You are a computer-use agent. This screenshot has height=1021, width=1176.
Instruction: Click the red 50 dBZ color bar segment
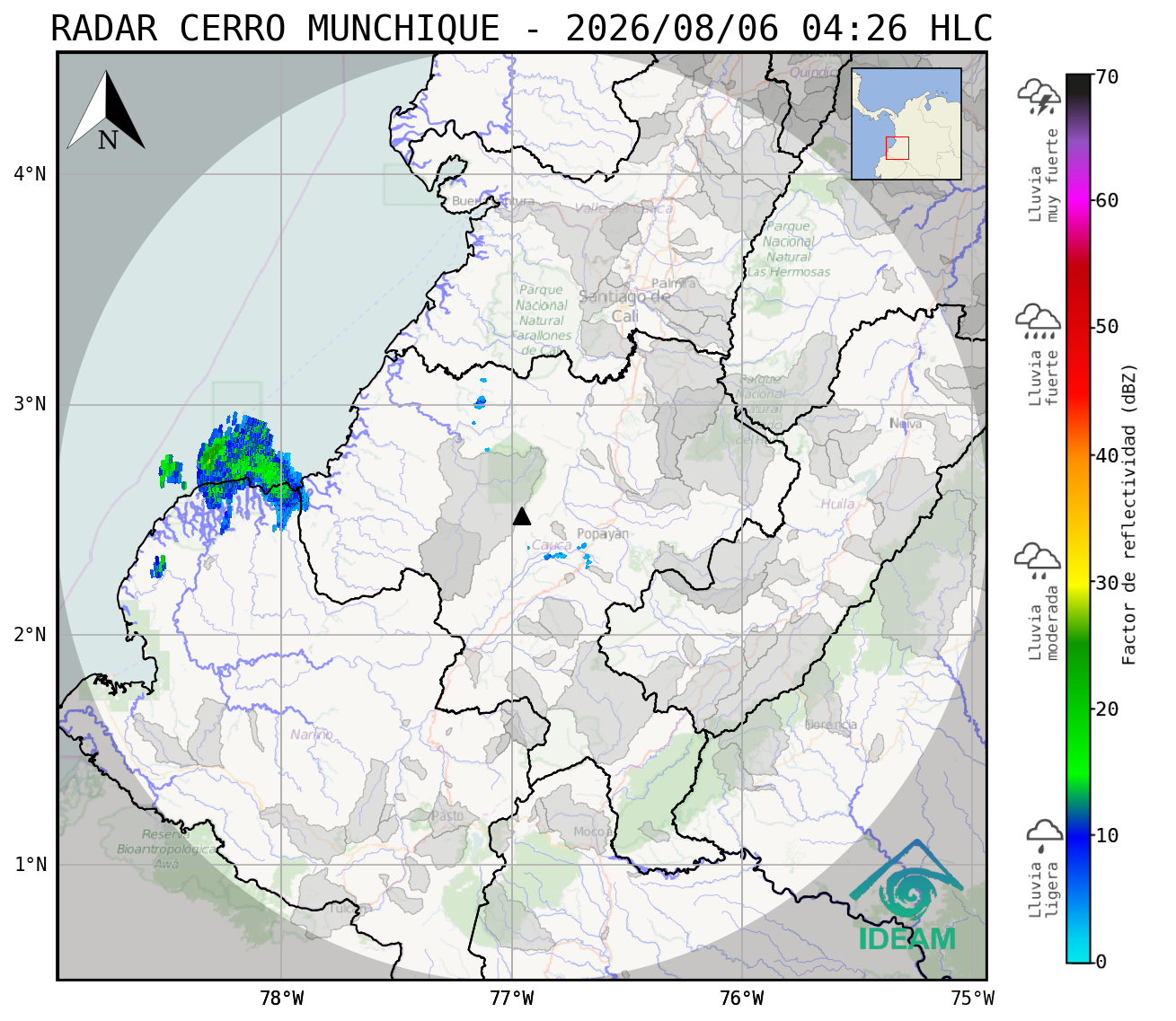pyautogui.click(x=1078, y=327)
